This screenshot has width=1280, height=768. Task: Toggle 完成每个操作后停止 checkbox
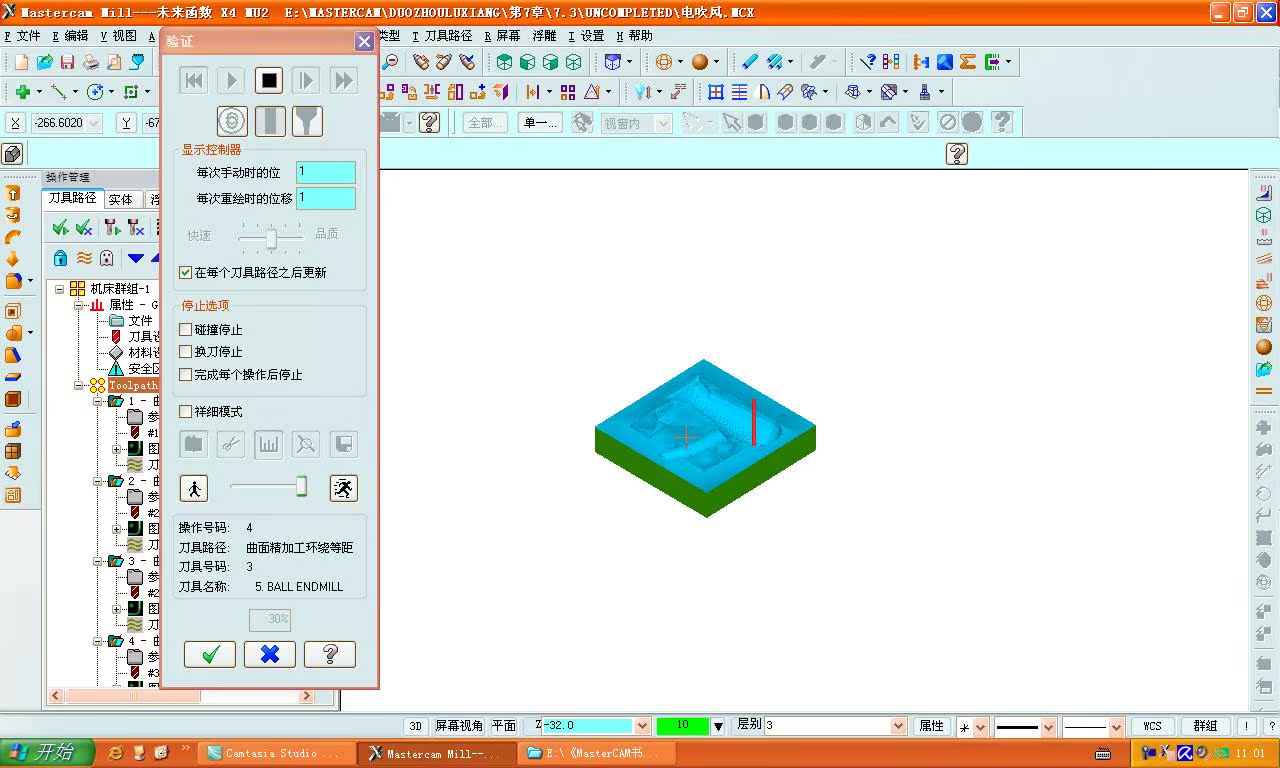[186, 374]
